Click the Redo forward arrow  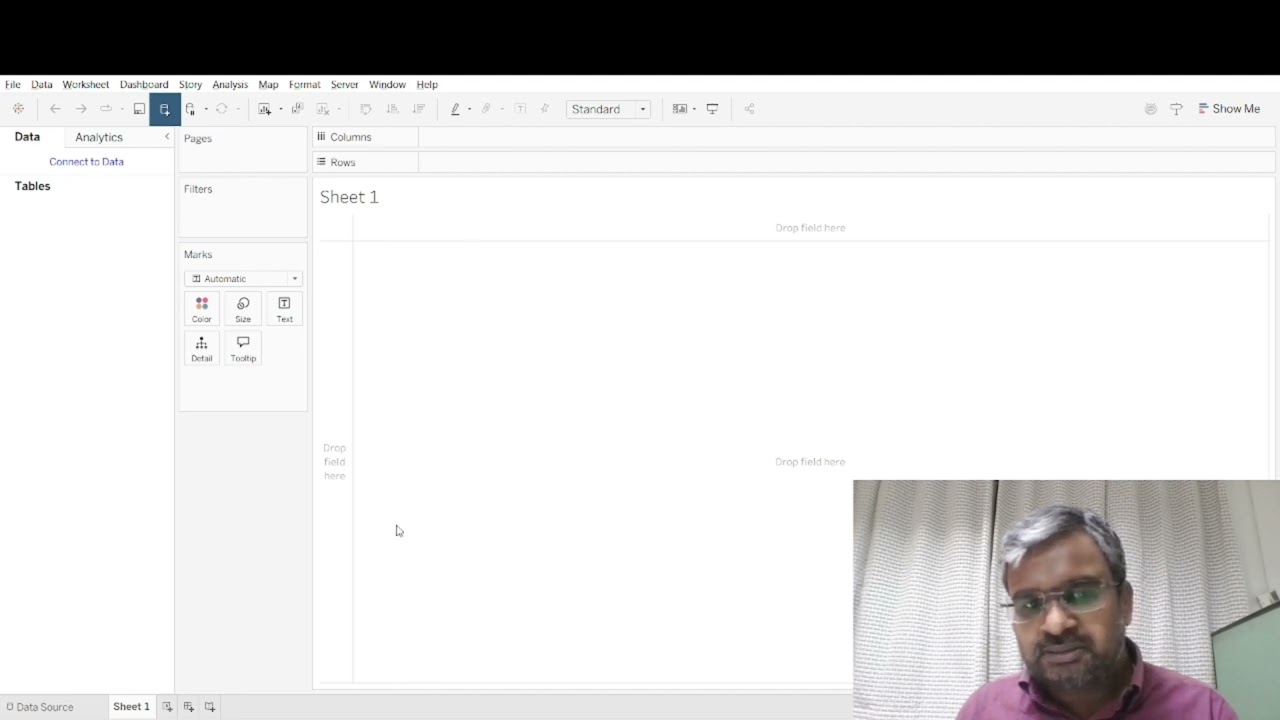click(x=81, y=109)
